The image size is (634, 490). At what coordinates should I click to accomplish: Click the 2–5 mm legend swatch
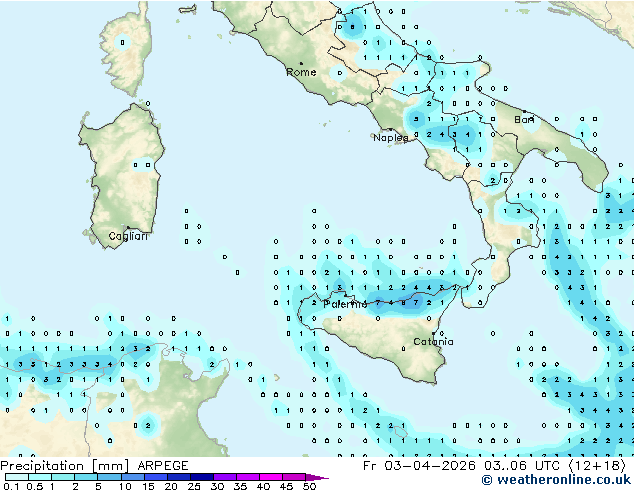coord(86,477)
